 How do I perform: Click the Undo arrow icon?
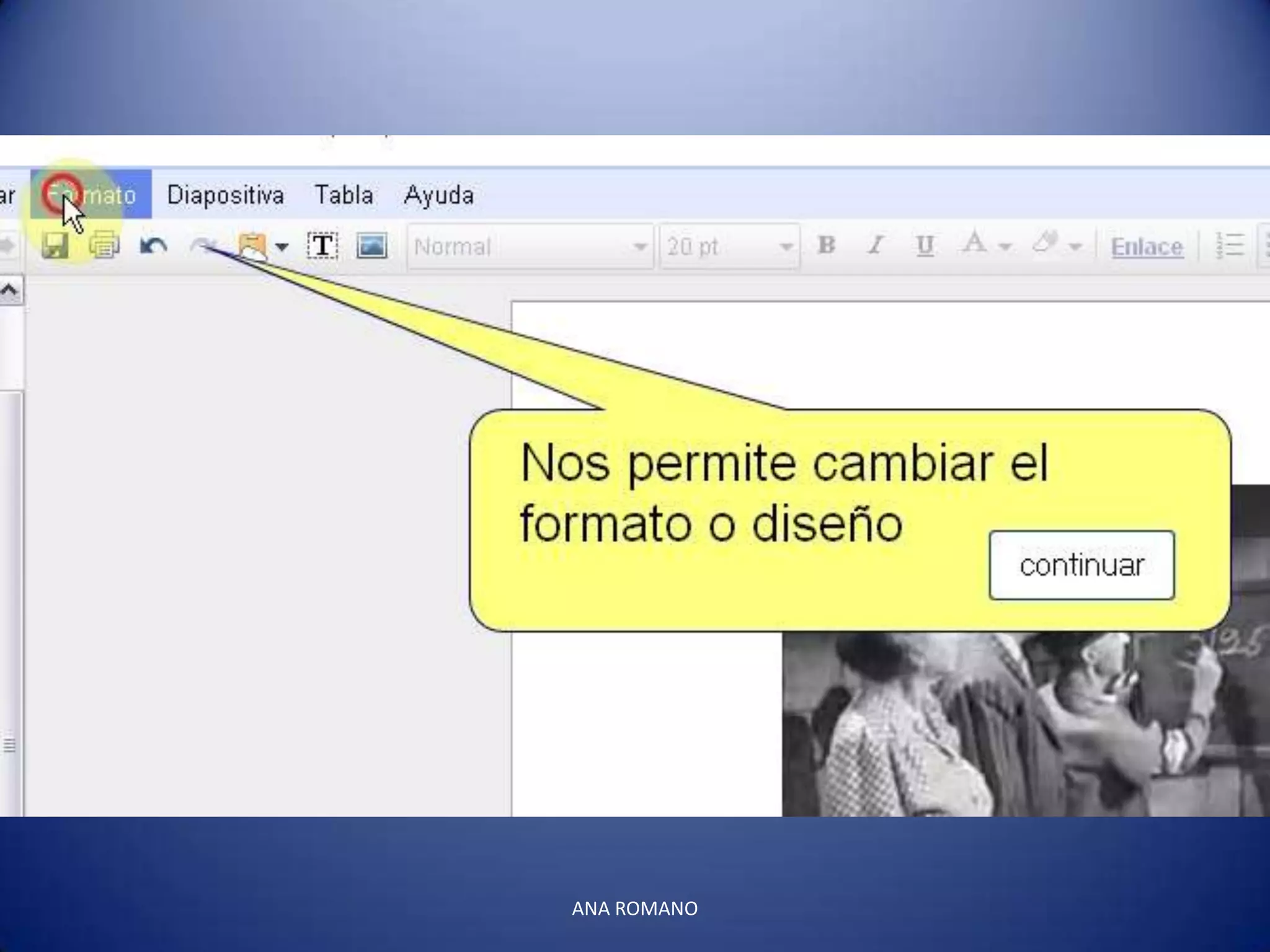pos(153,246)
